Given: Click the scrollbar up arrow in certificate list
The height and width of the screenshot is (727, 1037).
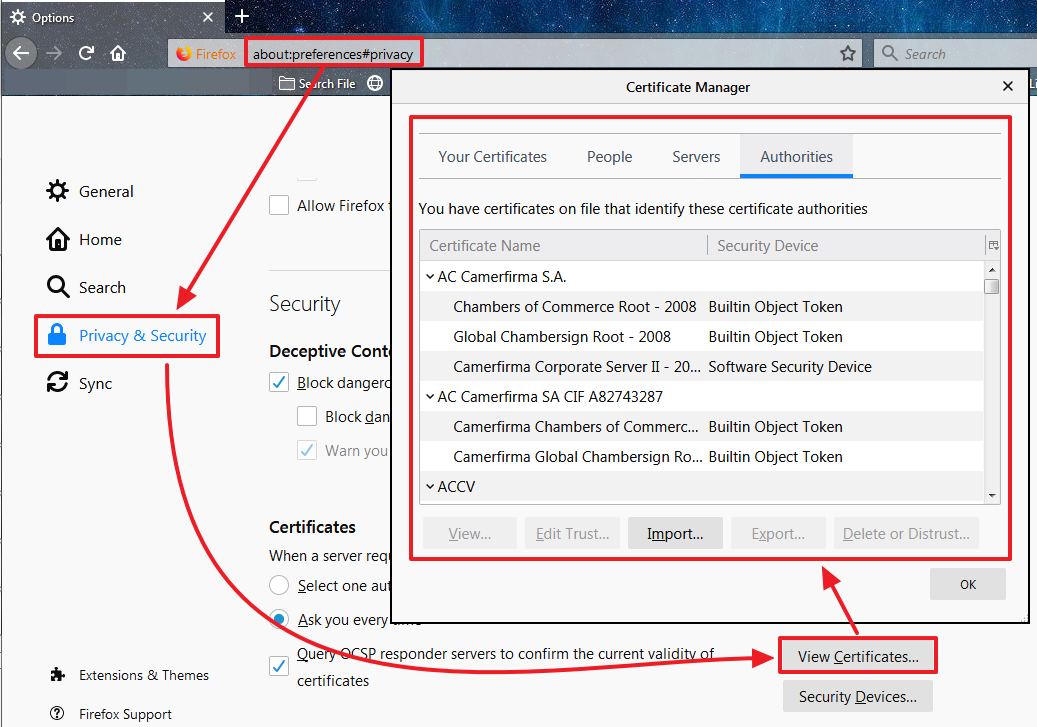Looking at the screenshot, I should (x=992, y=269).
